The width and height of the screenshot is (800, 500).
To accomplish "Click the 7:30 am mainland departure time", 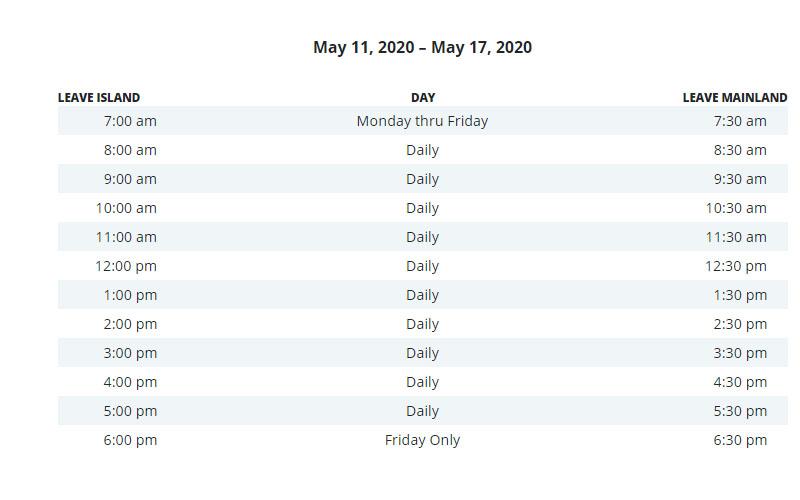I will tap(740, 121).
